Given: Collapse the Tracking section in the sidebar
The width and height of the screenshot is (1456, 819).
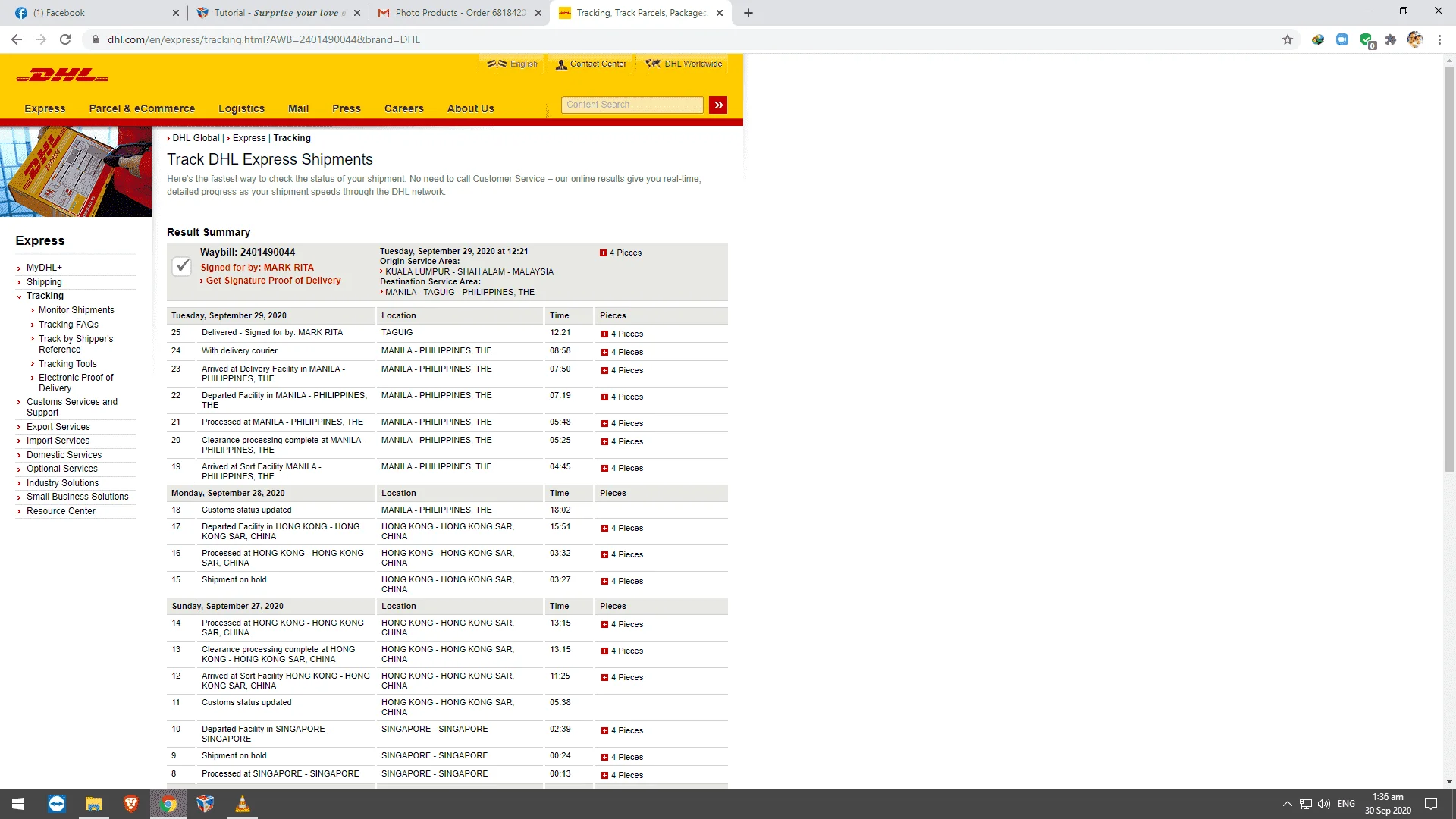Looking at the screenshot, I should coord(19,297).
